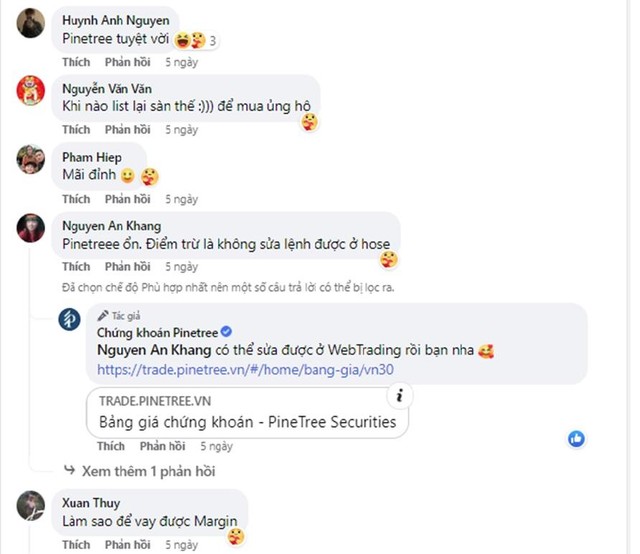Viewport: 640px width, 554px height.
Task: Click Xuan Thuy's profile avatar
Action: [31, 504]
